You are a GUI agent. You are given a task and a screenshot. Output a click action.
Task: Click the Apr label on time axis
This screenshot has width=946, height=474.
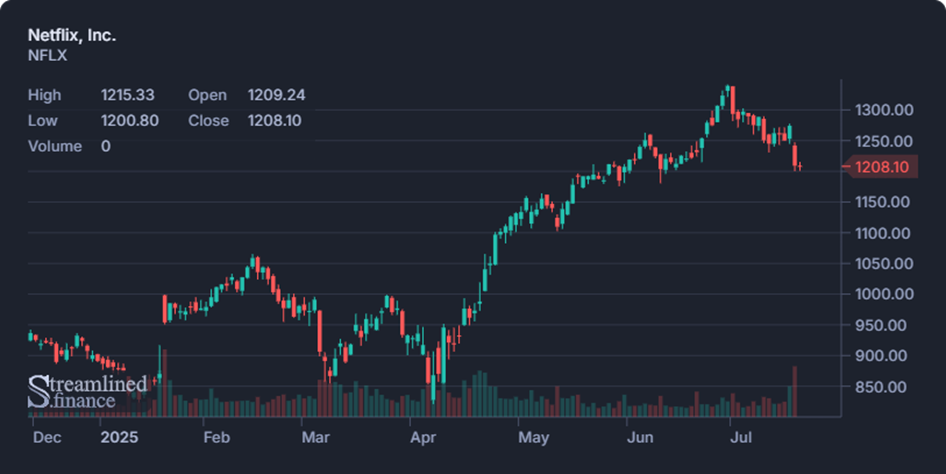(423, 437)
